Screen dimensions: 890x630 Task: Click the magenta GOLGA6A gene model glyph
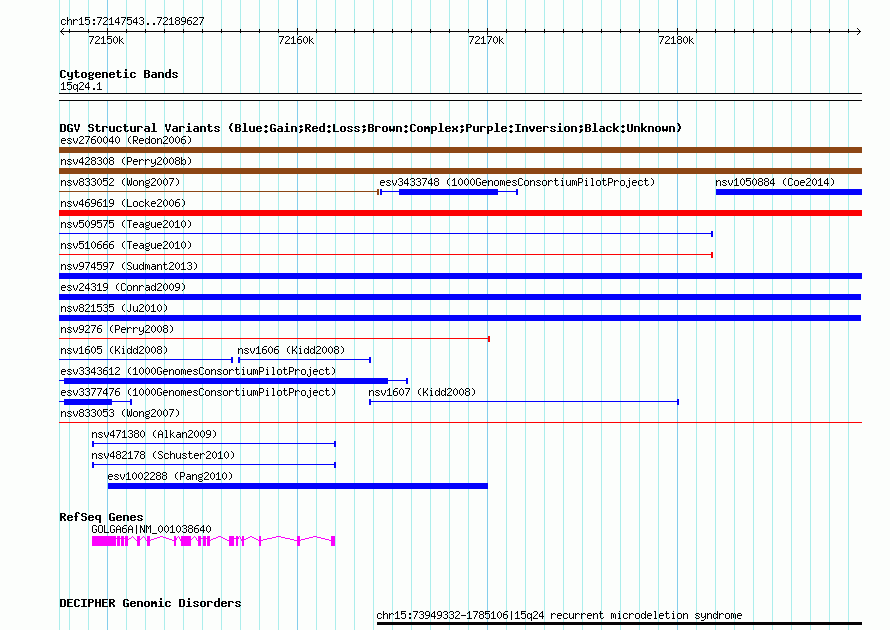(x=213, y=541)
